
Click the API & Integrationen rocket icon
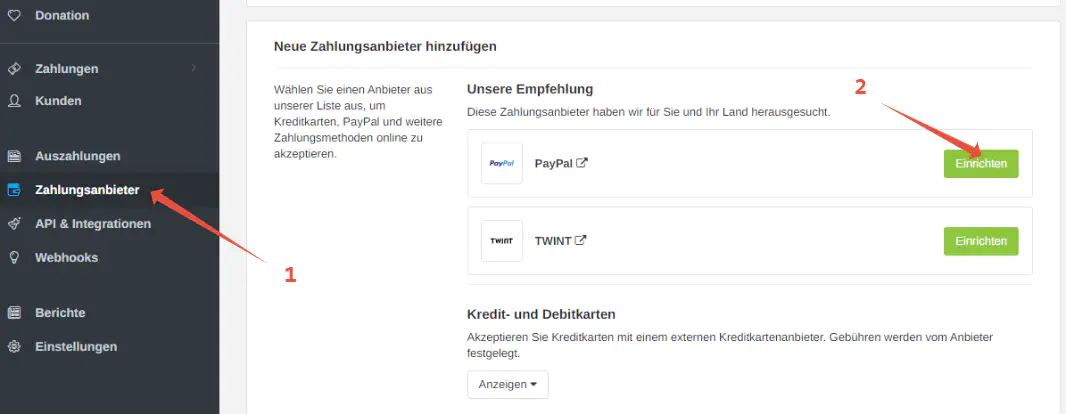[x=14, y=224]
